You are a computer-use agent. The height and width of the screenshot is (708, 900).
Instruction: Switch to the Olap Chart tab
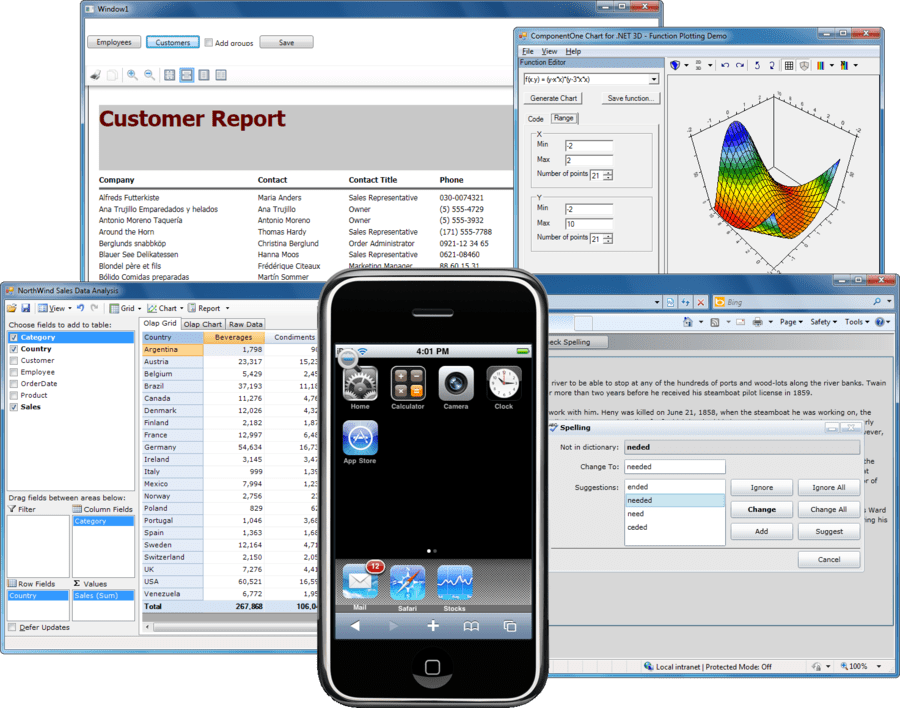[x=203, y=324]
